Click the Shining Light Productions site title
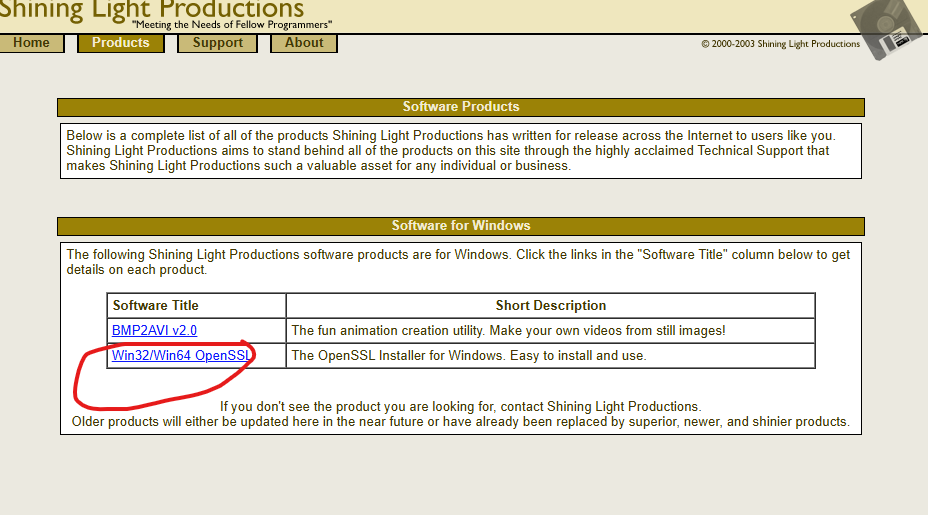This screenshot has height=515, width=928. [152, 9]
